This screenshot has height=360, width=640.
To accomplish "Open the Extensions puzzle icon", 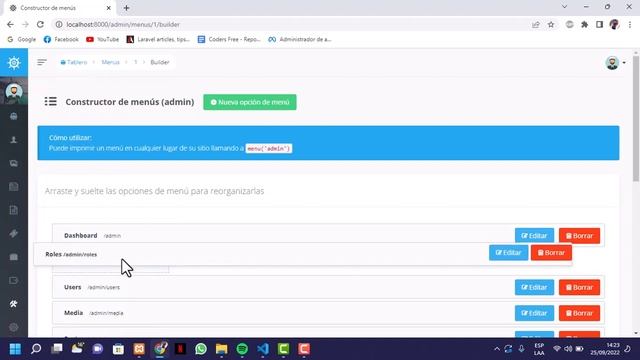I will (584, 24).
